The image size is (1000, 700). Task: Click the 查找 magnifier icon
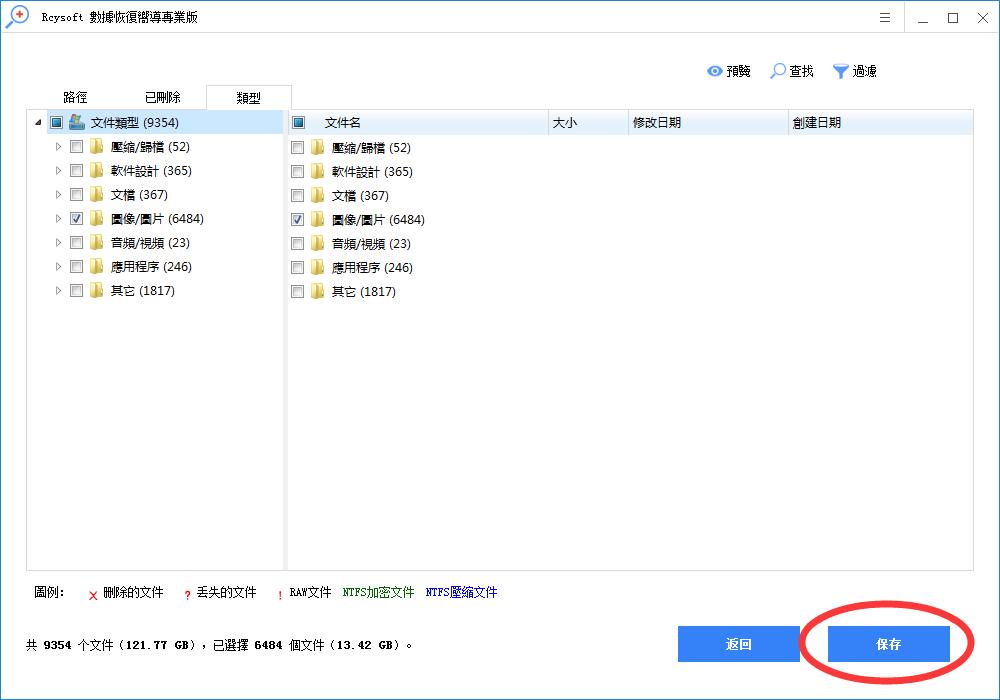[778, 71]
